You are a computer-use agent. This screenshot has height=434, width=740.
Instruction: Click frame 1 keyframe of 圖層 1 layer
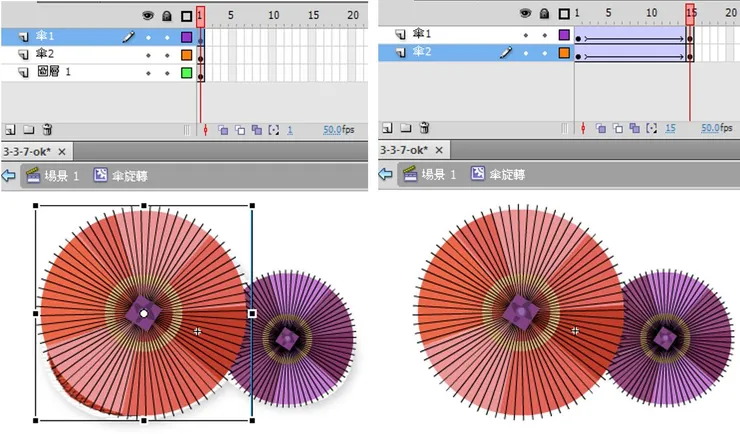(201, 76)
